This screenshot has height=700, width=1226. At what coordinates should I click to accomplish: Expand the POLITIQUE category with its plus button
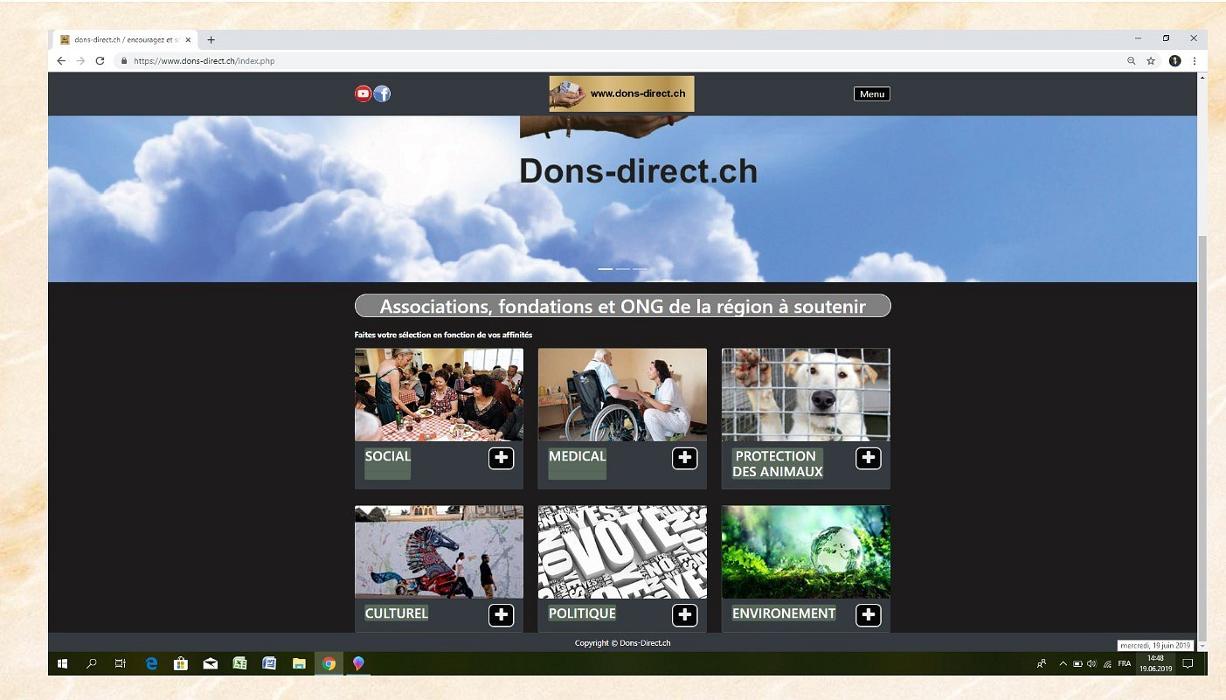coord(685,615)
